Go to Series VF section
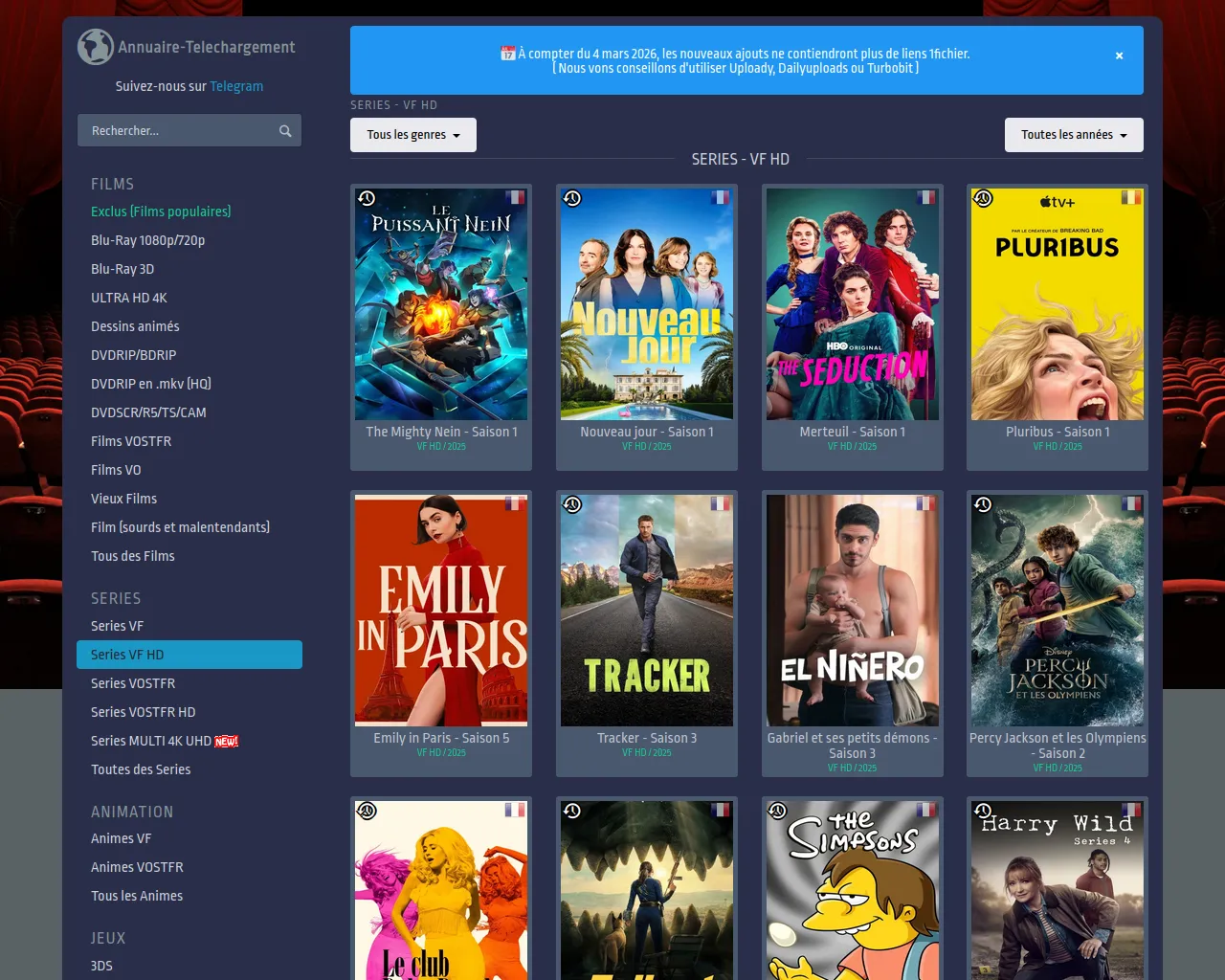1225x980 pixels. [x=118, y=626]
